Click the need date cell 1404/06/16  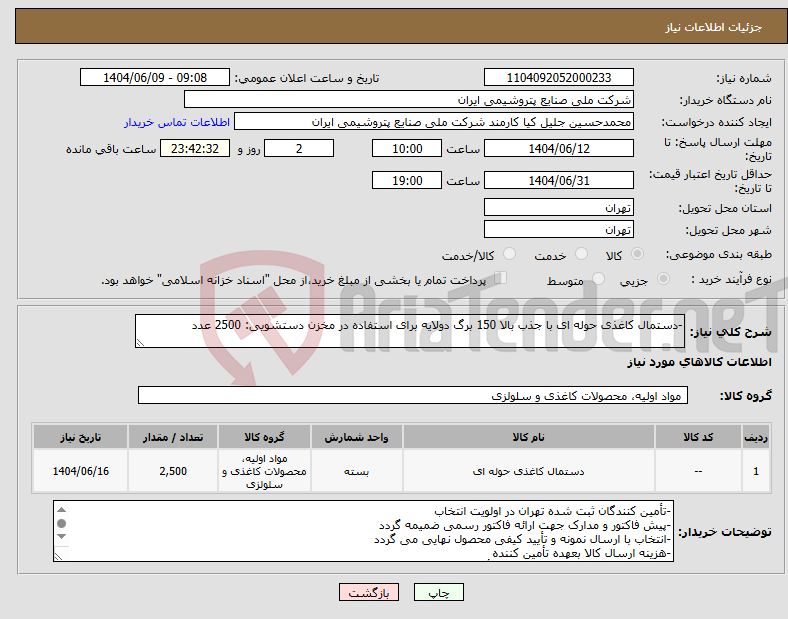point(80,471)
